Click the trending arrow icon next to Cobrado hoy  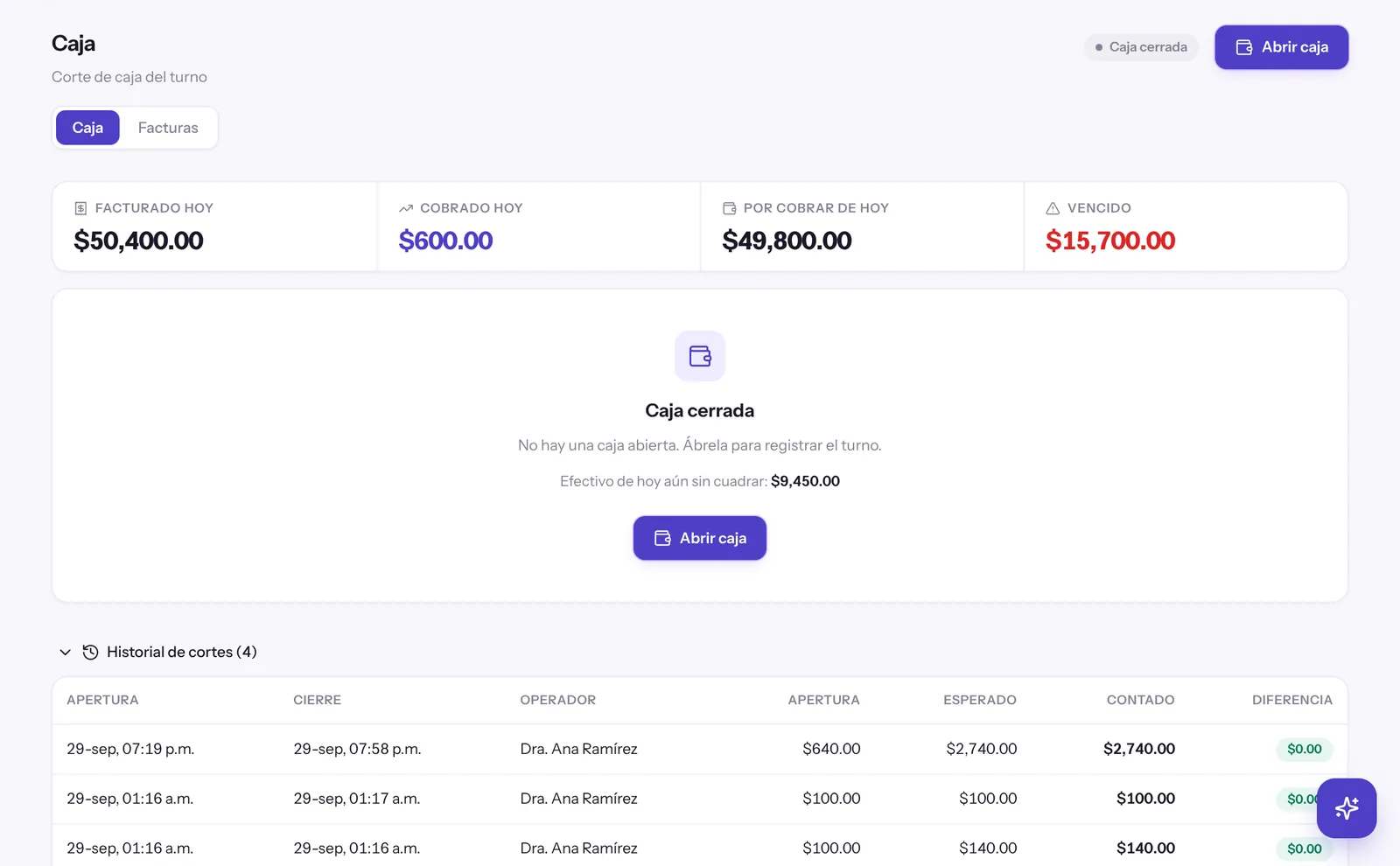click(406, 208)
